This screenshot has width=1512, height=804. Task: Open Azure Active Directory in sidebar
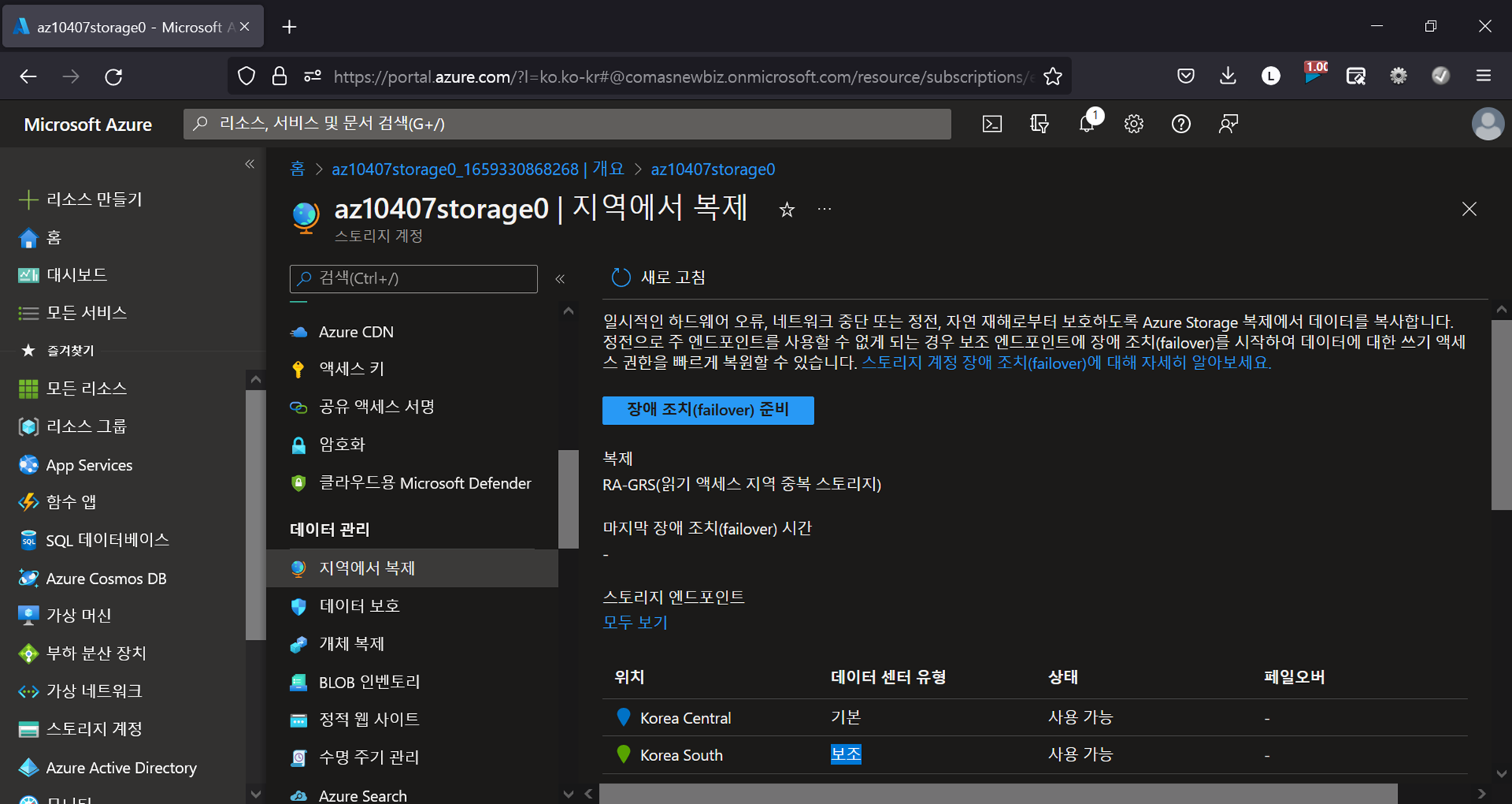pyautogui.click(x=122, y=767)
